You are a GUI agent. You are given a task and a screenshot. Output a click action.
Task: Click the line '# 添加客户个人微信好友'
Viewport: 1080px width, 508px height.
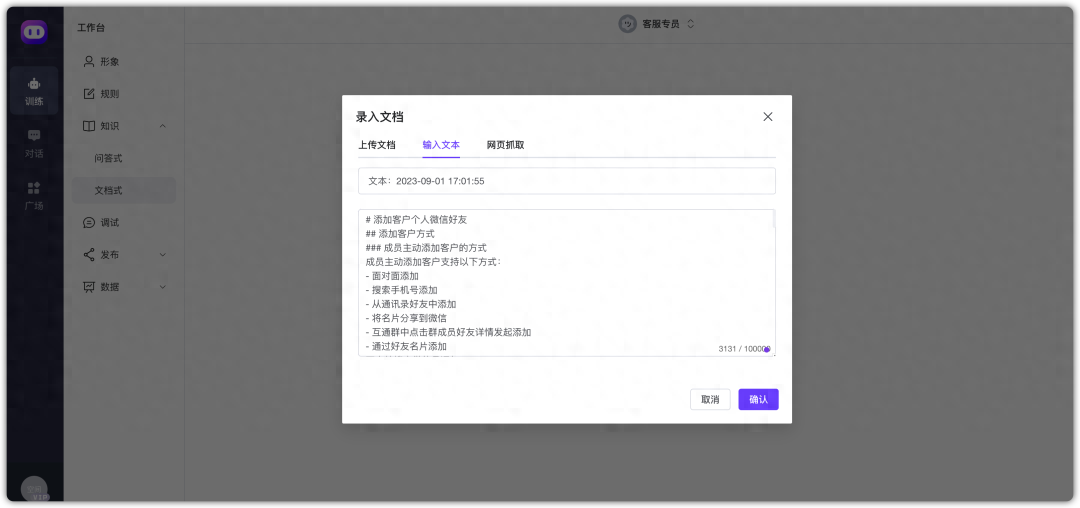[x=417, y=220]
